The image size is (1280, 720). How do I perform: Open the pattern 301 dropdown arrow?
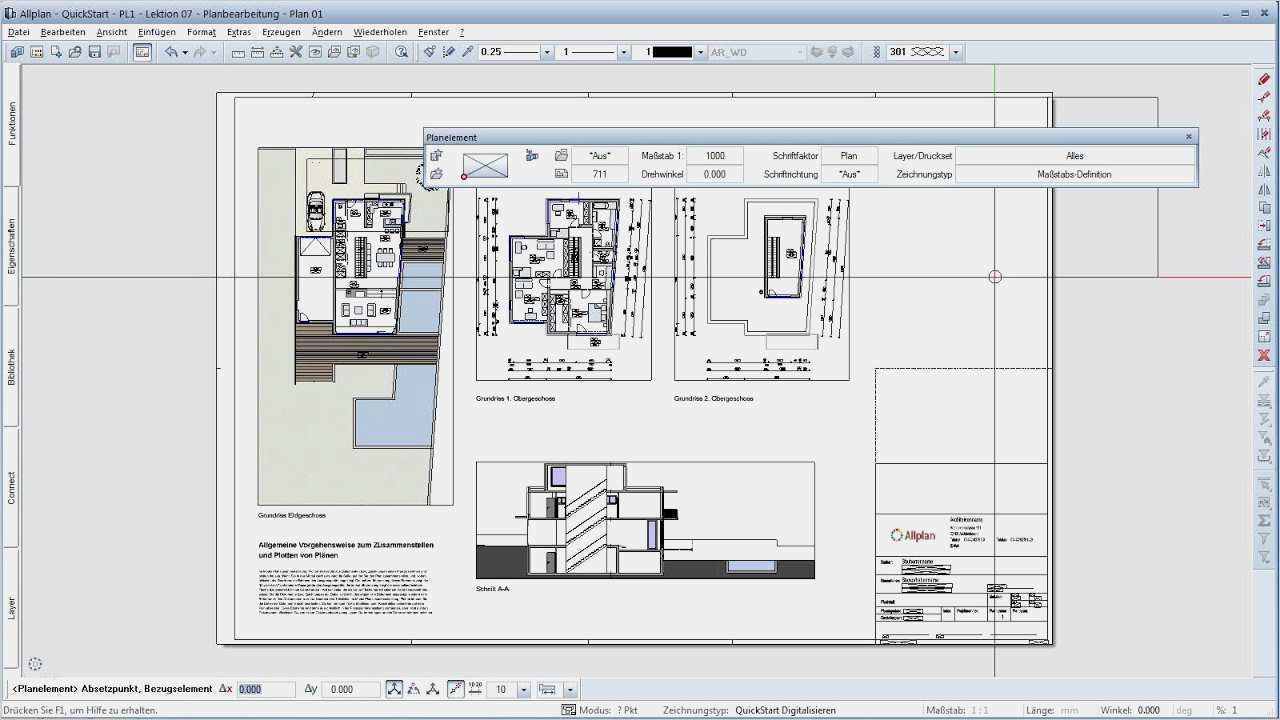tap(956, 52)
